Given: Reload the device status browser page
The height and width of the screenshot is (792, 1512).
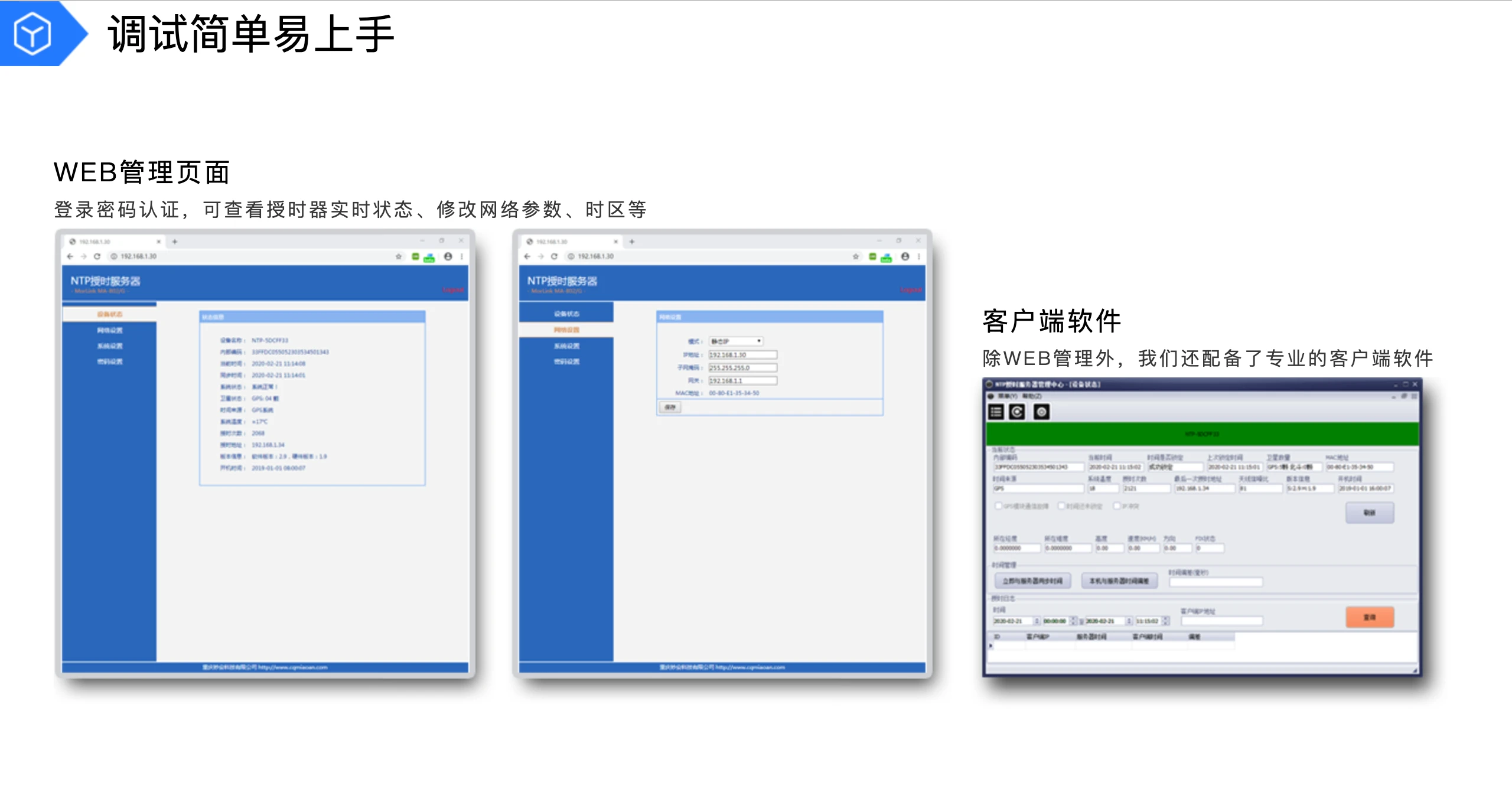Looking at the screenshot, I should 97,256.
